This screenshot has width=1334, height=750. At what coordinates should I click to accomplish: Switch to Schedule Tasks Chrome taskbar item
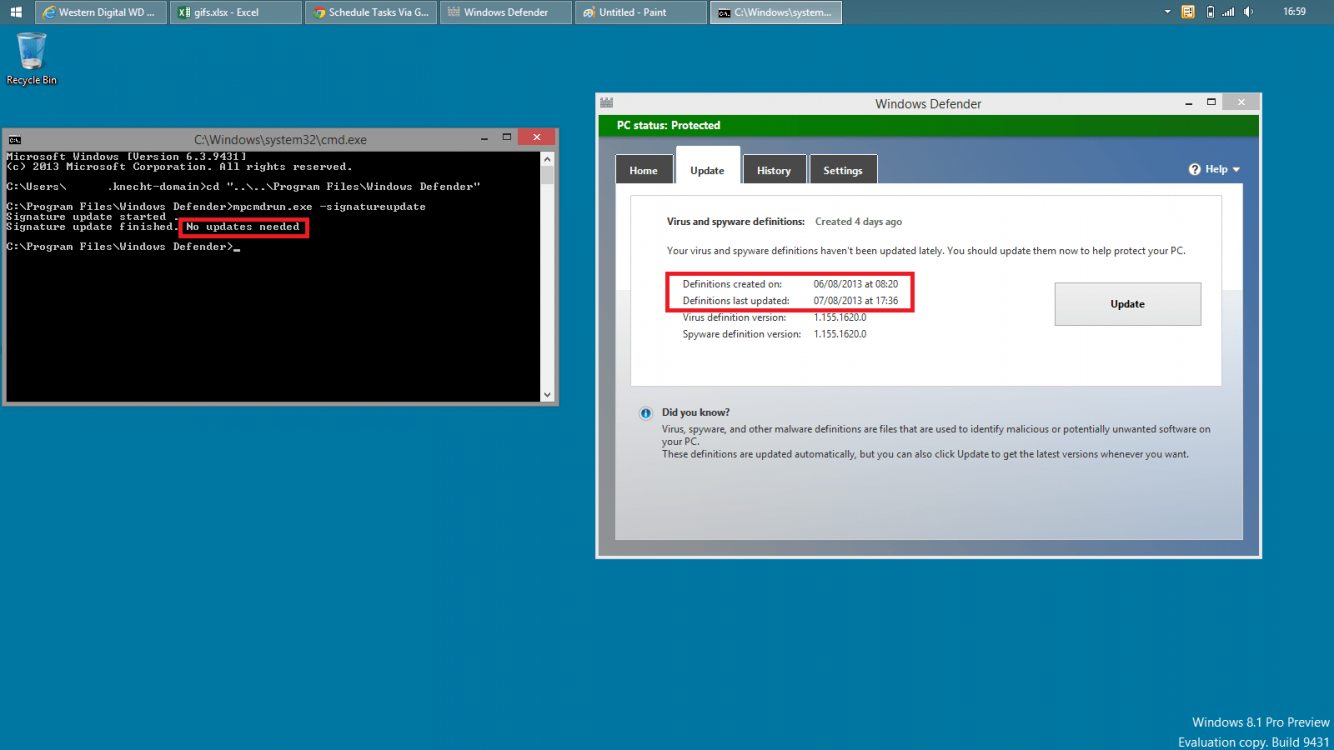(x=371, y=12)
